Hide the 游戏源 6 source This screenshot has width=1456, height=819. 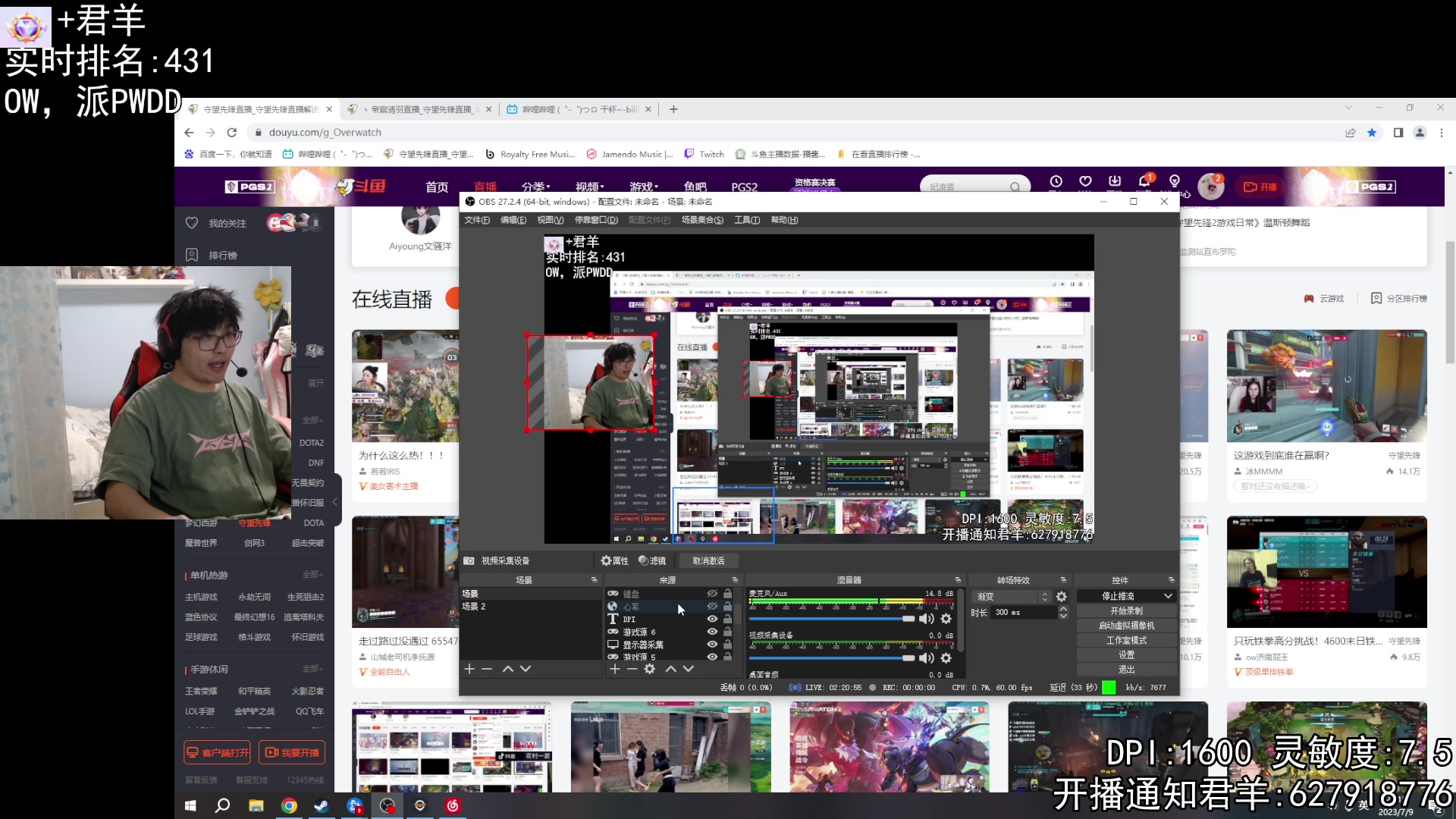712,632
